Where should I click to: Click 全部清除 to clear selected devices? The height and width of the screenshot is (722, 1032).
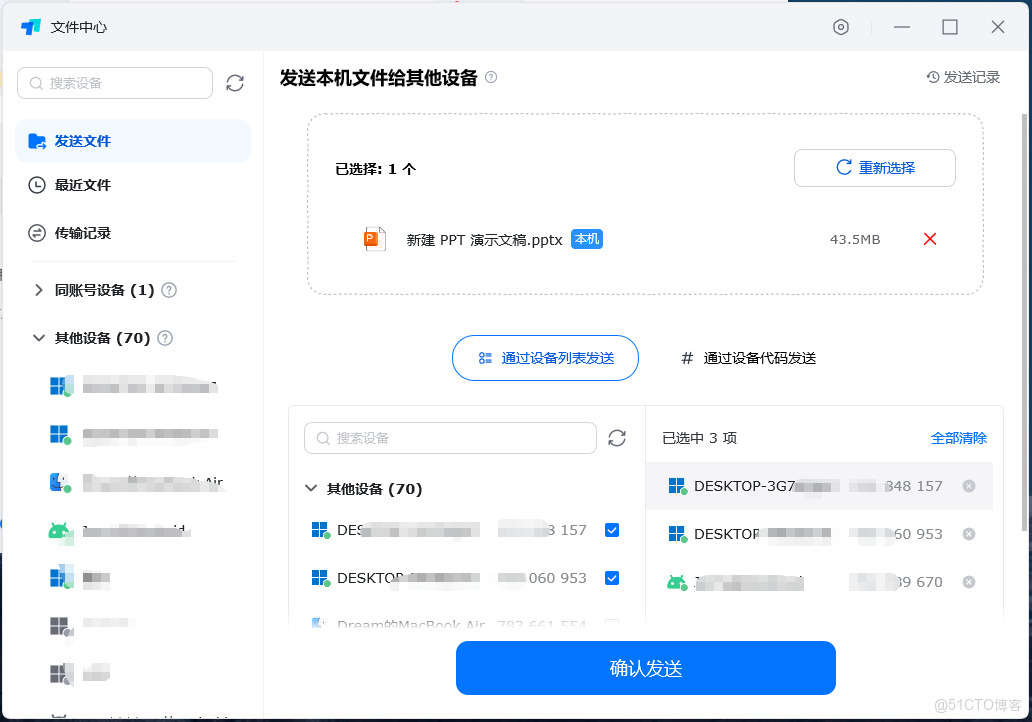961,438
